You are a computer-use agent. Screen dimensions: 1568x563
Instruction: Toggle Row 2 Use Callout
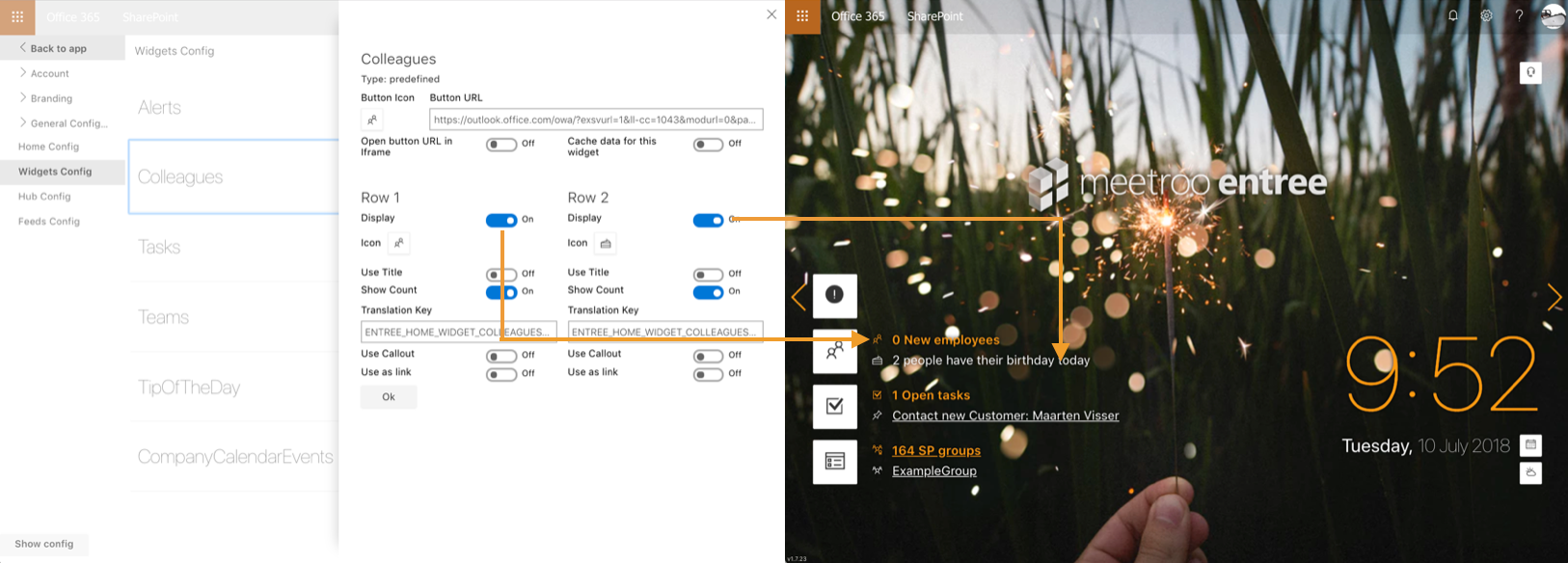tap(708, 356)
